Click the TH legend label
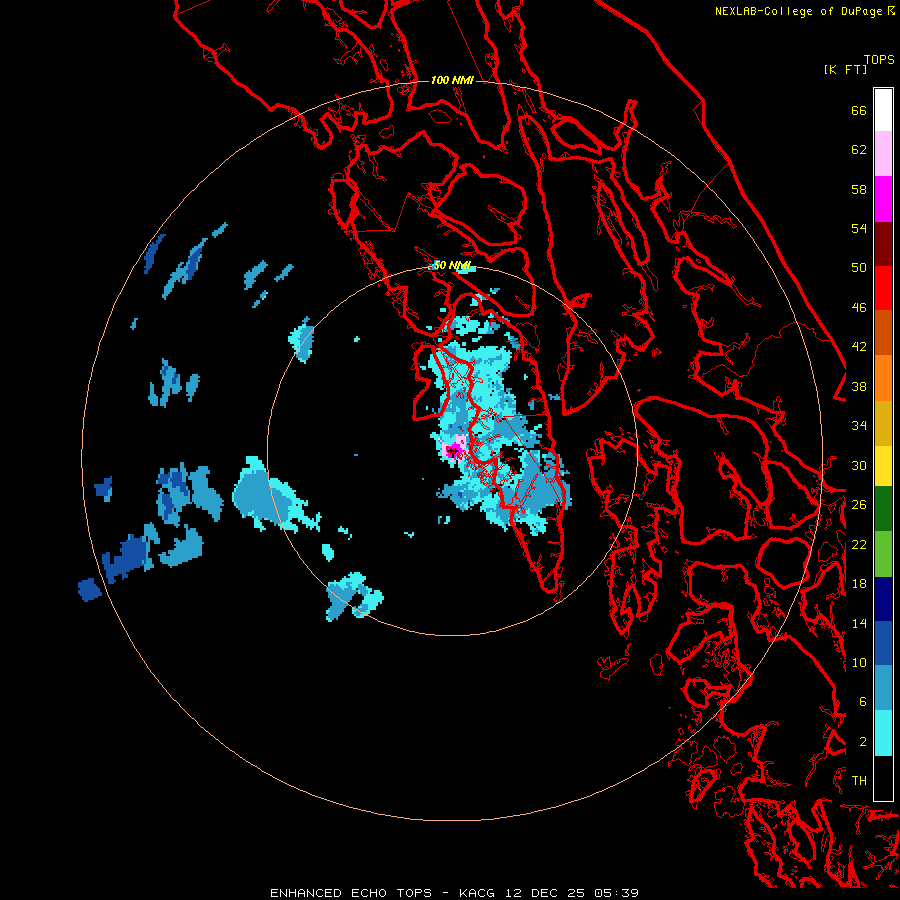This screenshot has width=900, height=900. tap(859, 781)
